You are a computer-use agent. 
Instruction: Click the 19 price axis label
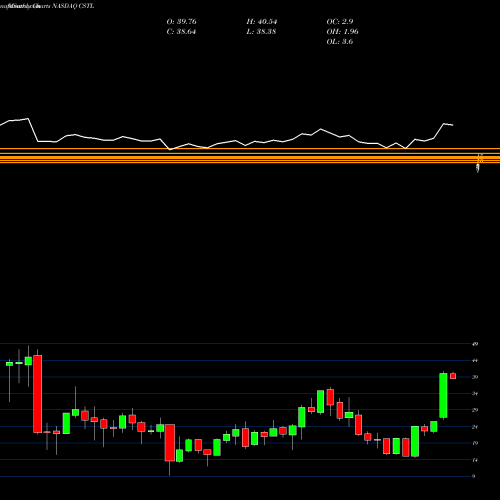tap(475, 443)
